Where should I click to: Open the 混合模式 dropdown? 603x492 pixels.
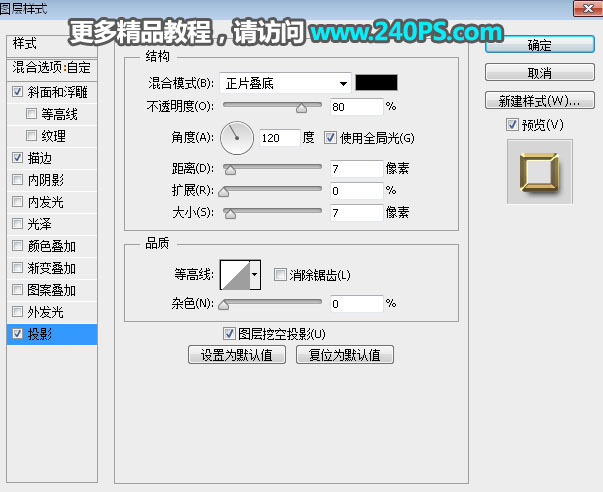pos(286,83)
